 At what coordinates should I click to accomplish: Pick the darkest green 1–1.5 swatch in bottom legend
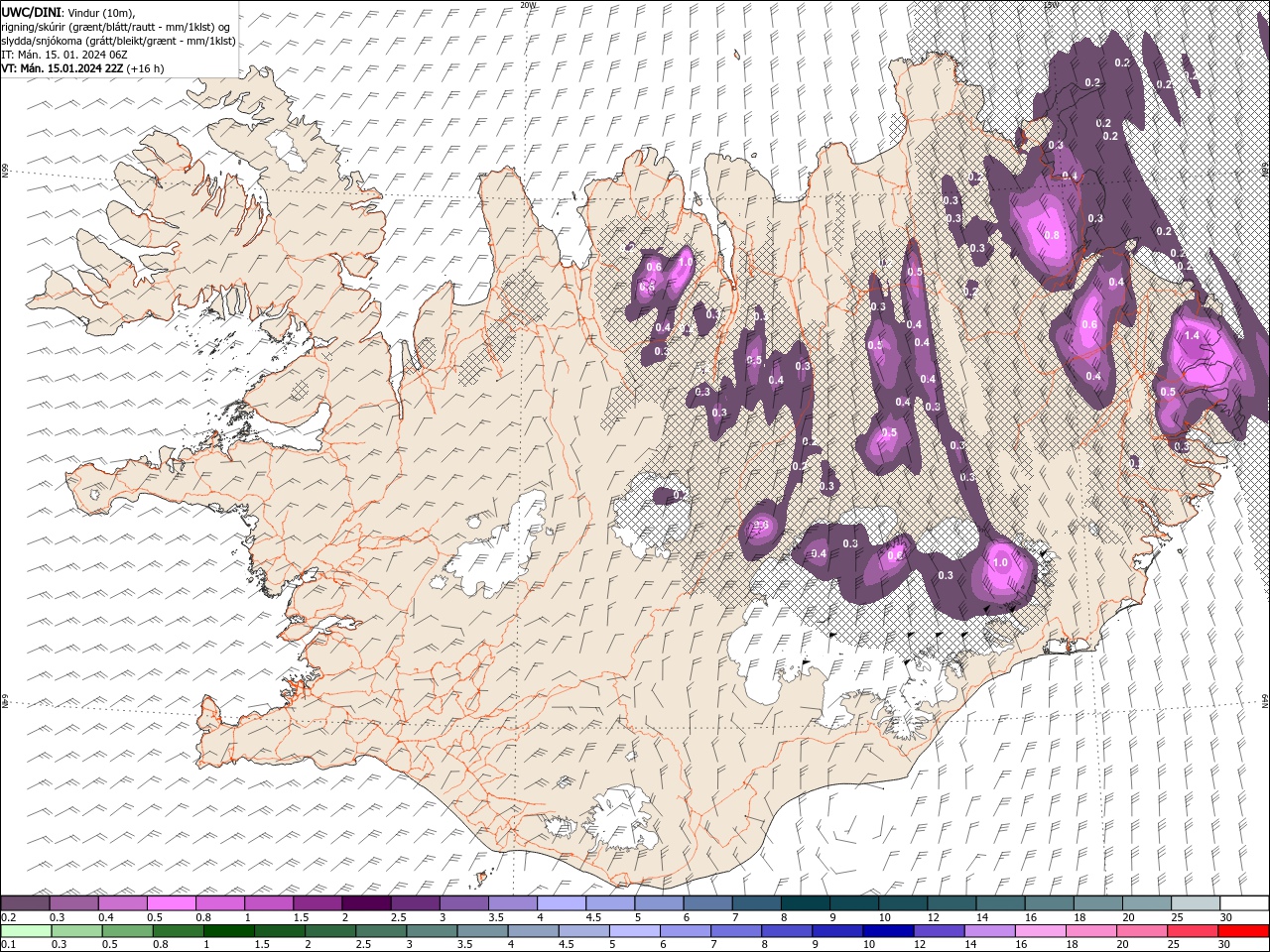tap(228, 931)
